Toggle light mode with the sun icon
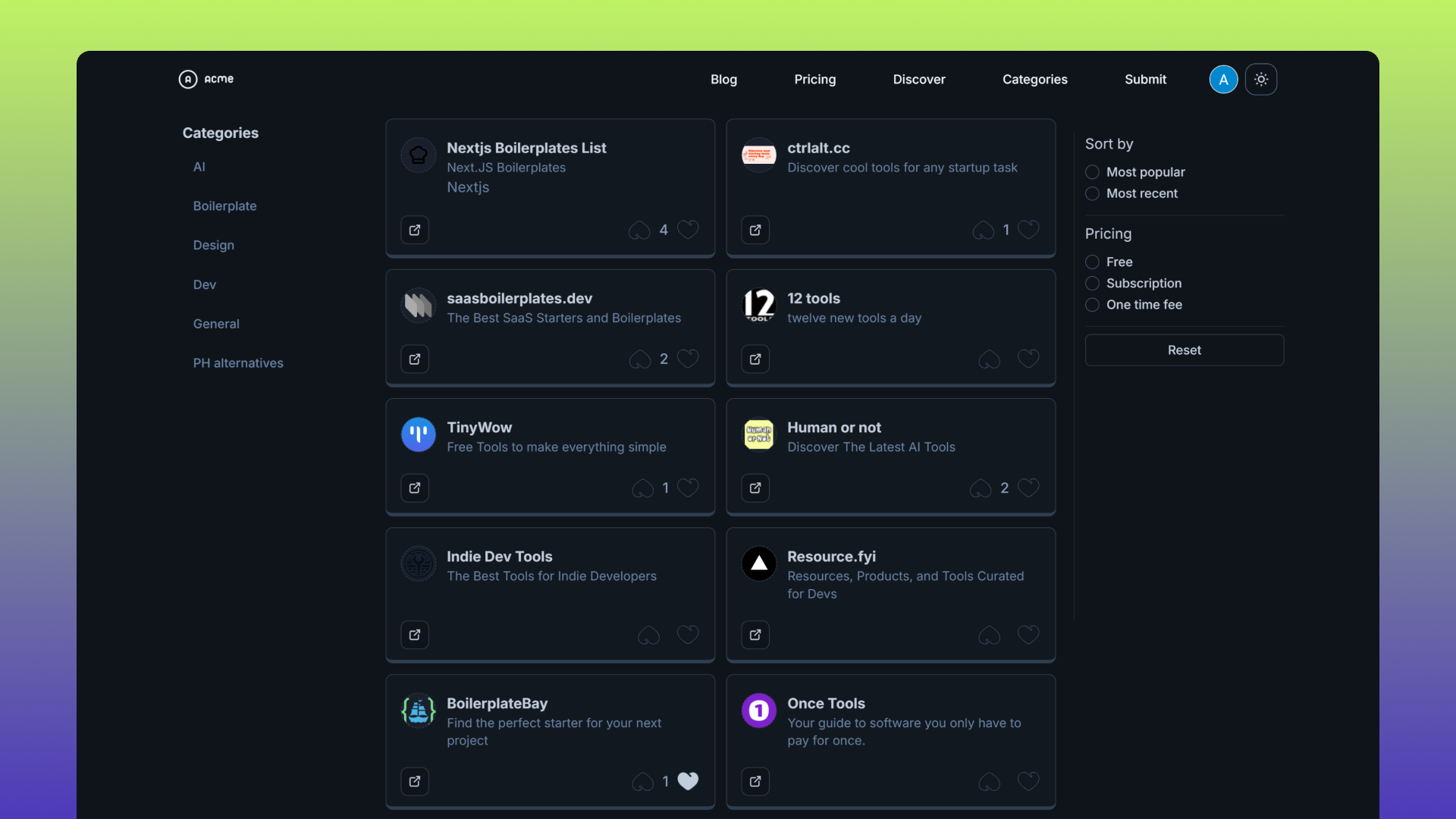The image size is (1456, 819). [x=1261, y=79]
